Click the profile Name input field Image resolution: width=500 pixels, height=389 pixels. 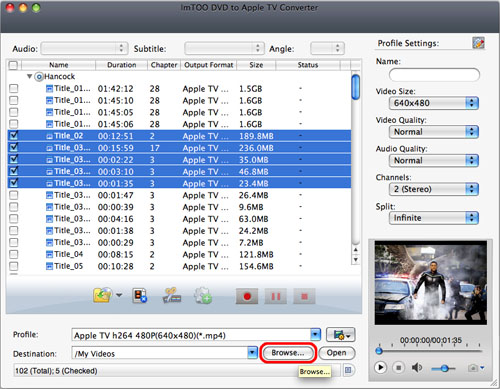click(x=434, y=75)
